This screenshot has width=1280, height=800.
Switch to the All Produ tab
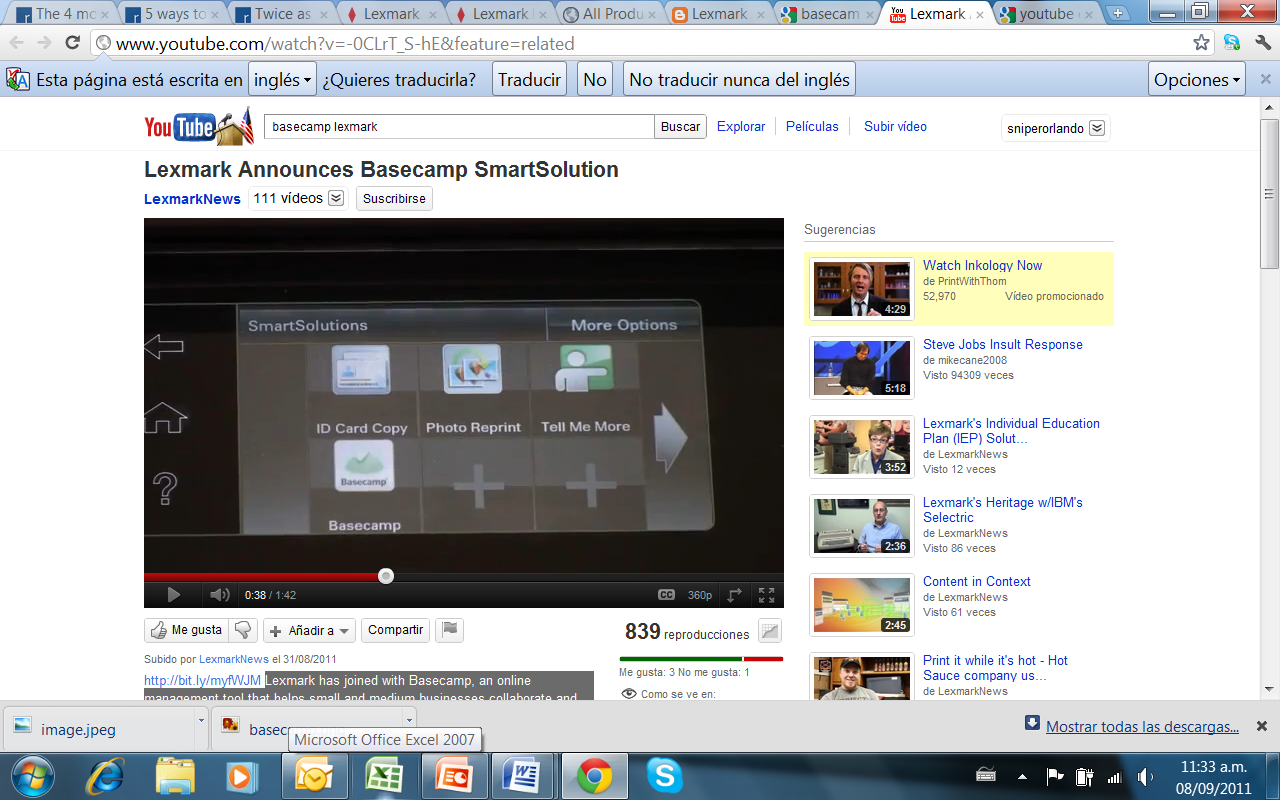(x=611, y=14)
